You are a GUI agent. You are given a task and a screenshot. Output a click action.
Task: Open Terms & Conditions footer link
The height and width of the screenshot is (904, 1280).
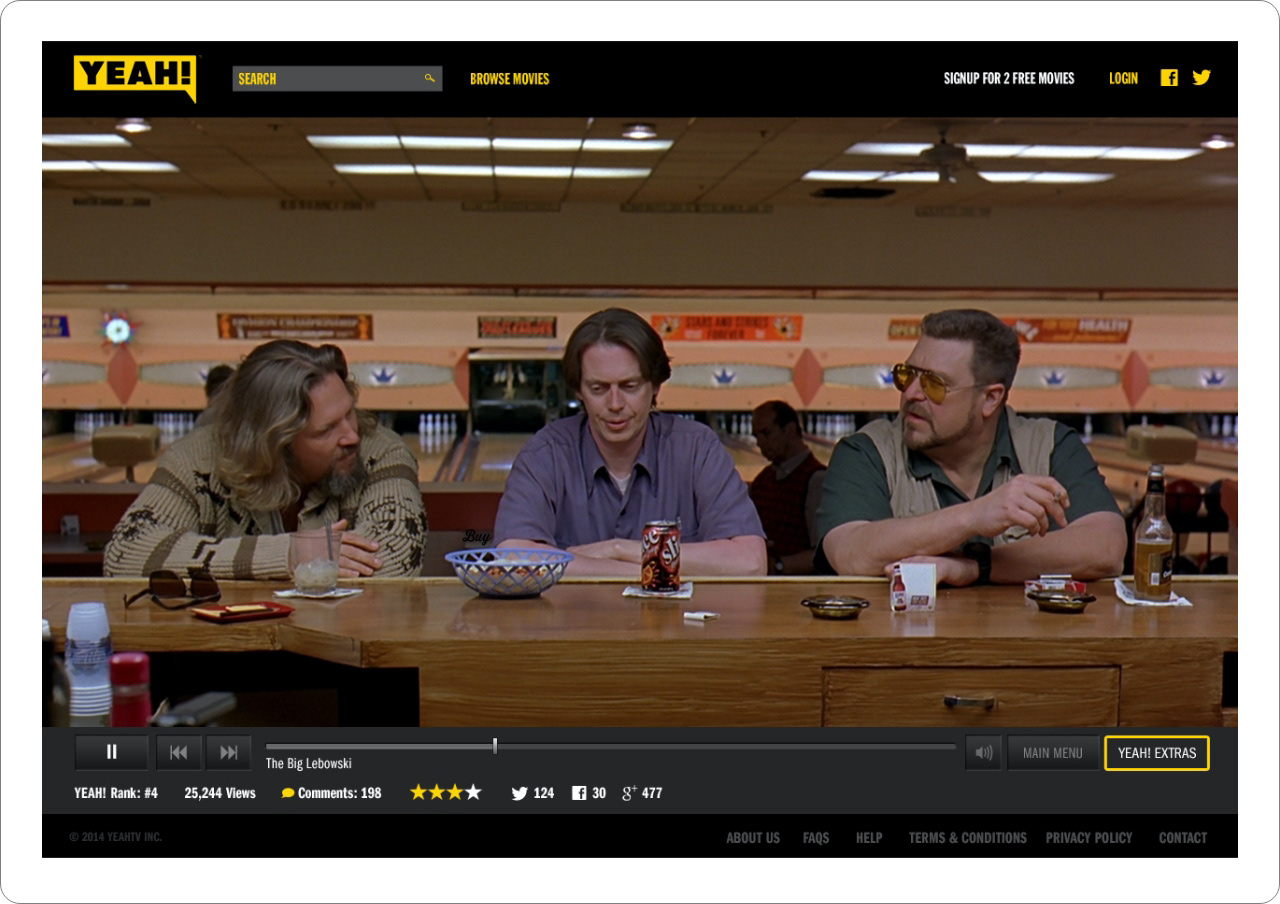coord(968,838)
